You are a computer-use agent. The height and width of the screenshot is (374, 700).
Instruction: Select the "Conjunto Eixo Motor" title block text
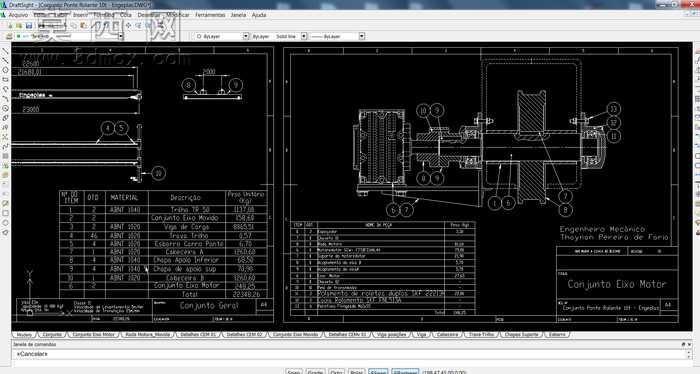[617, 284]
